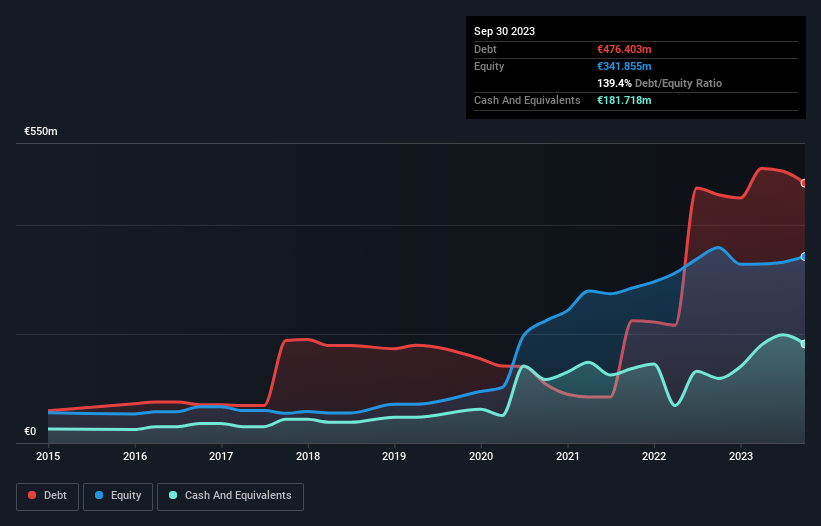
Task: Click the 2015 x-axis label
Action: (48, 456)
